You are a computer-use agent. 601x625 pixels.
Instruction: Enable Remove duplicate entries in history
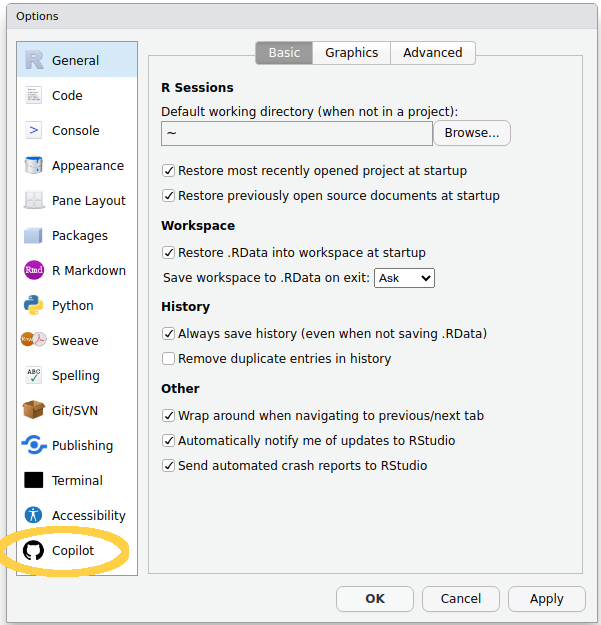[x=168, y=359]
